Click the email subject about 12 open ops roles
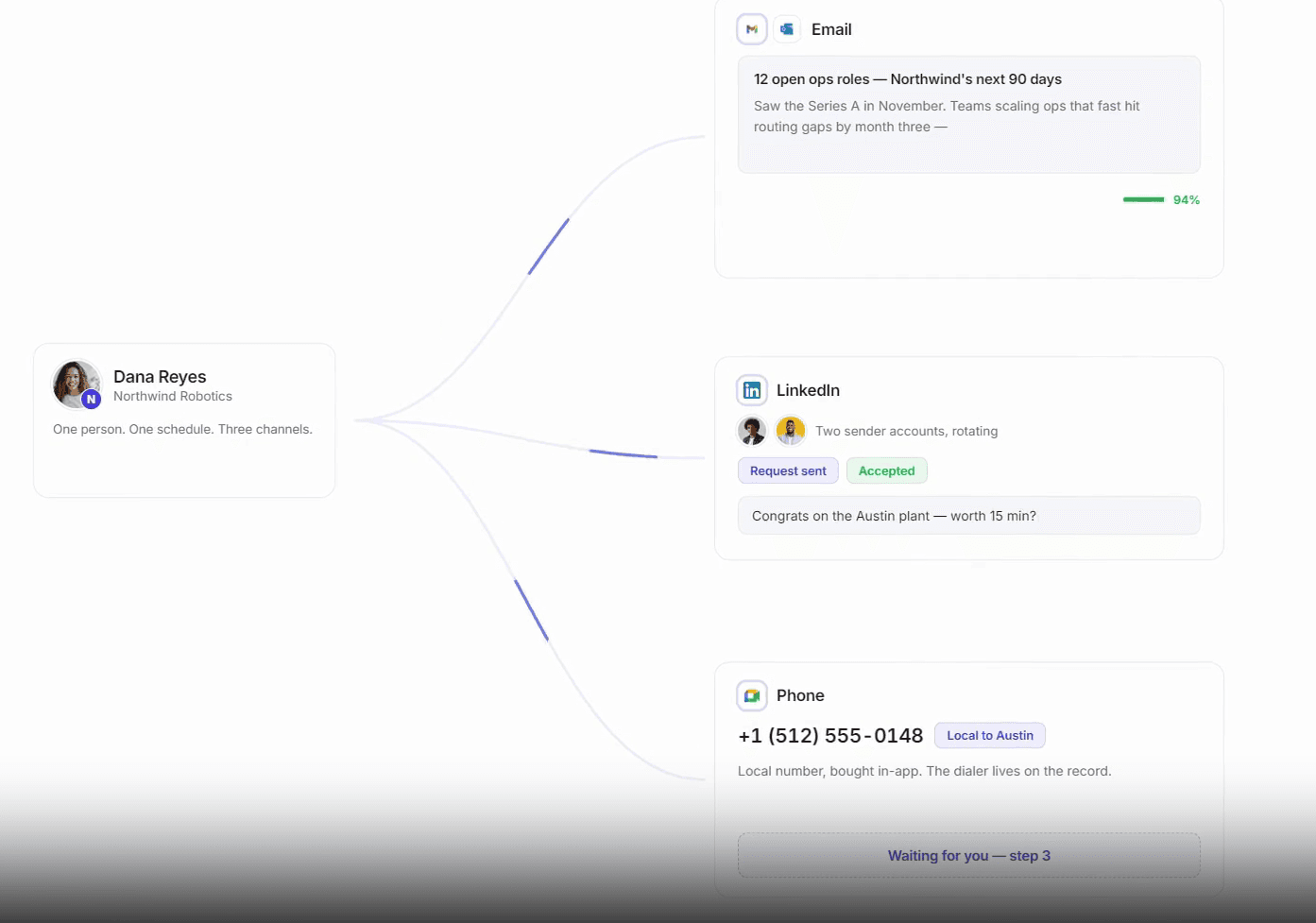1316x923 pixels. (x=908, y=79)
